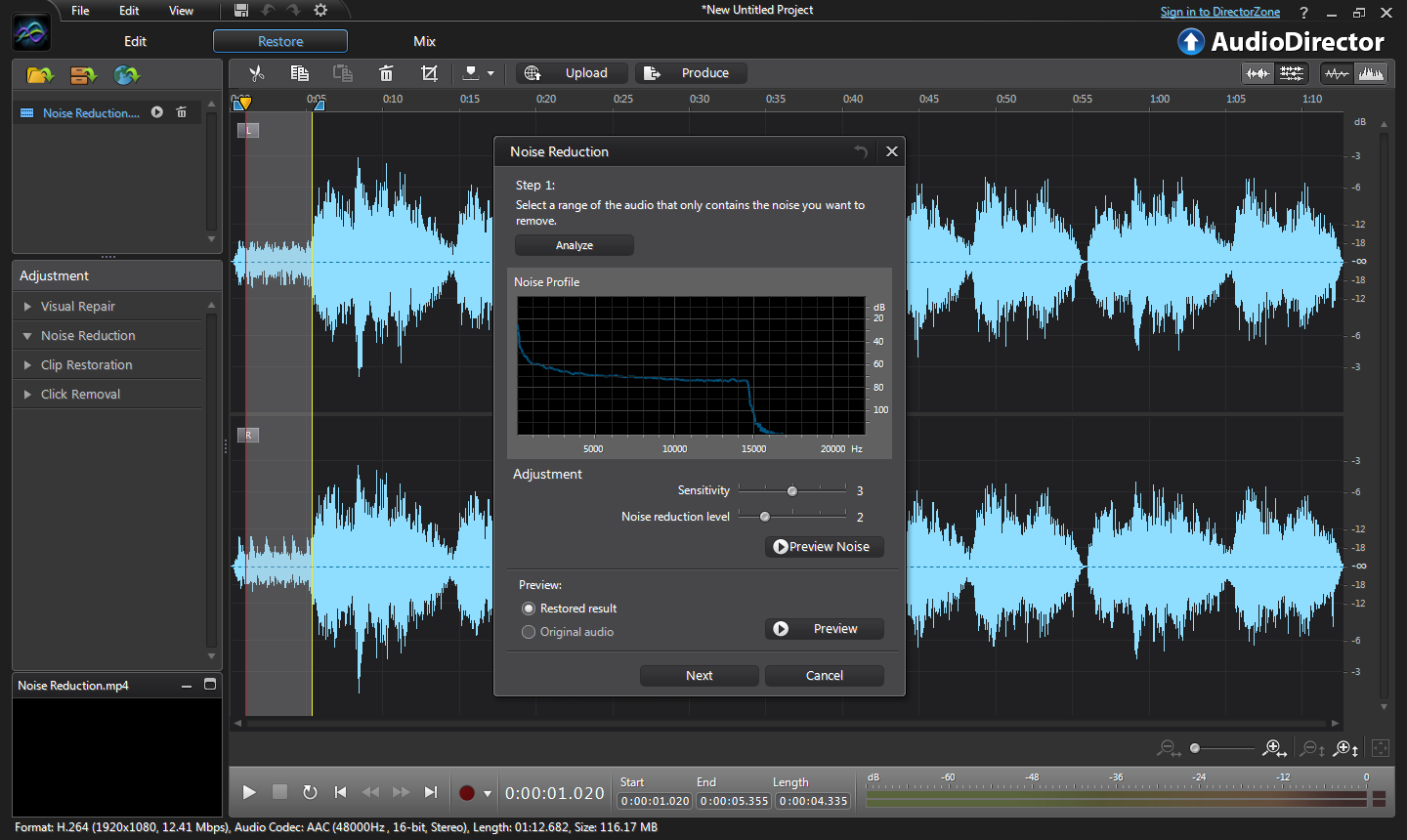Image resolution: width=1407 pixels, height=840 pixels.
Task: Click the red record button
Action: tap(467, 793)
